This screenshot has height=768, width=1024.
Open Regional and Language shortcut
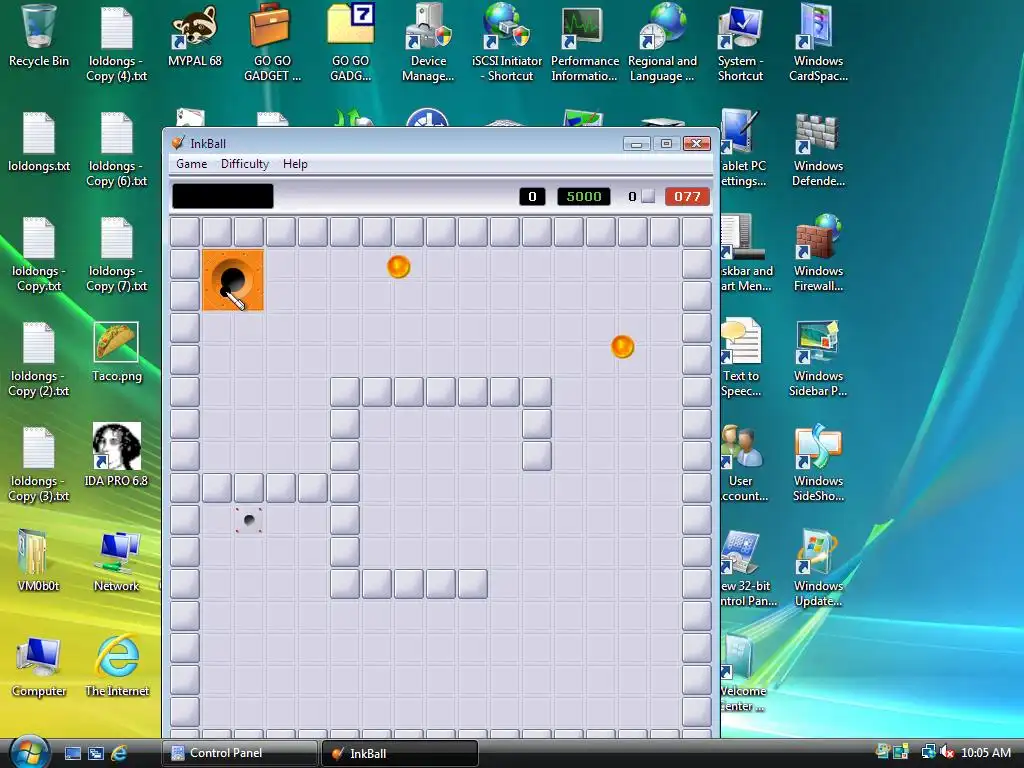(662, 42)
